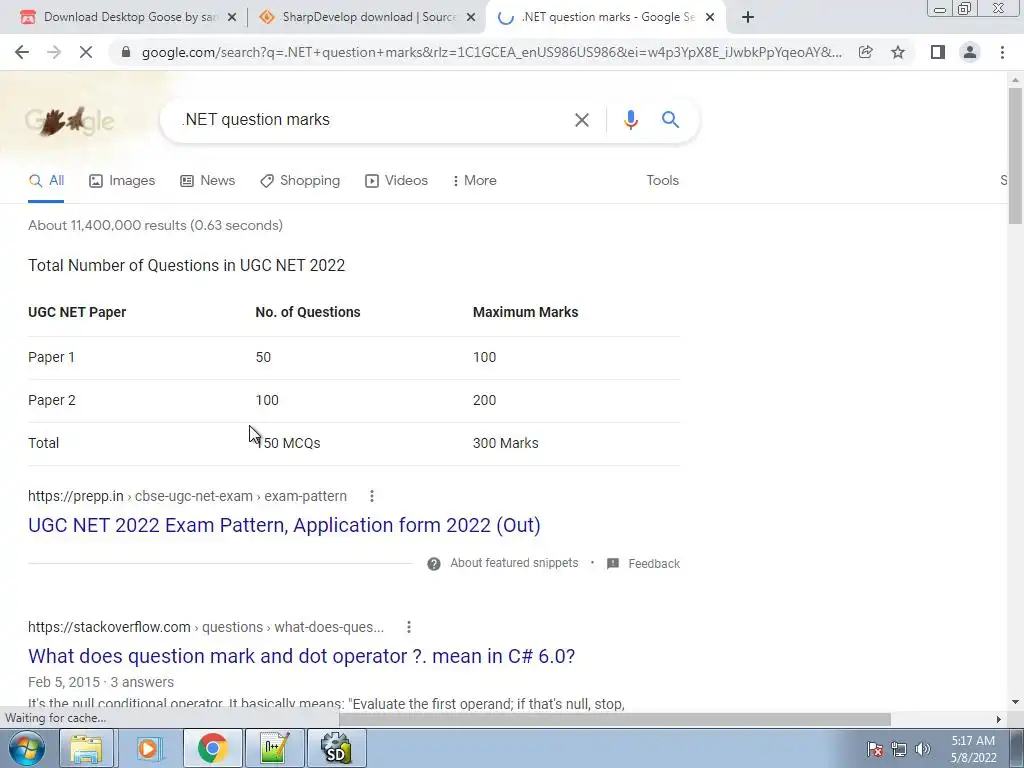Open stackoverflow result options menu

409,627
